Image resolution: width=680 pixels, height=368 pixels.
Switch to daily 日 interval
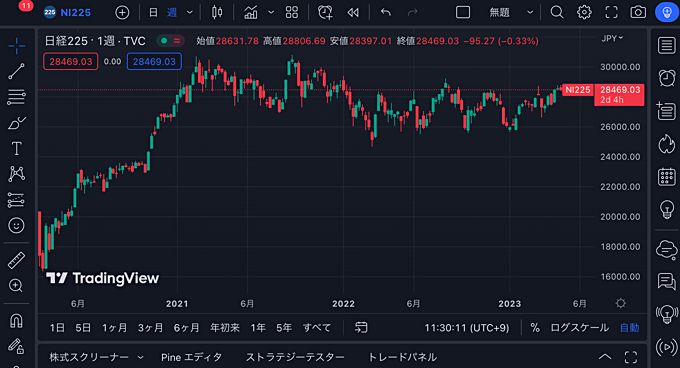pos(153,13)
